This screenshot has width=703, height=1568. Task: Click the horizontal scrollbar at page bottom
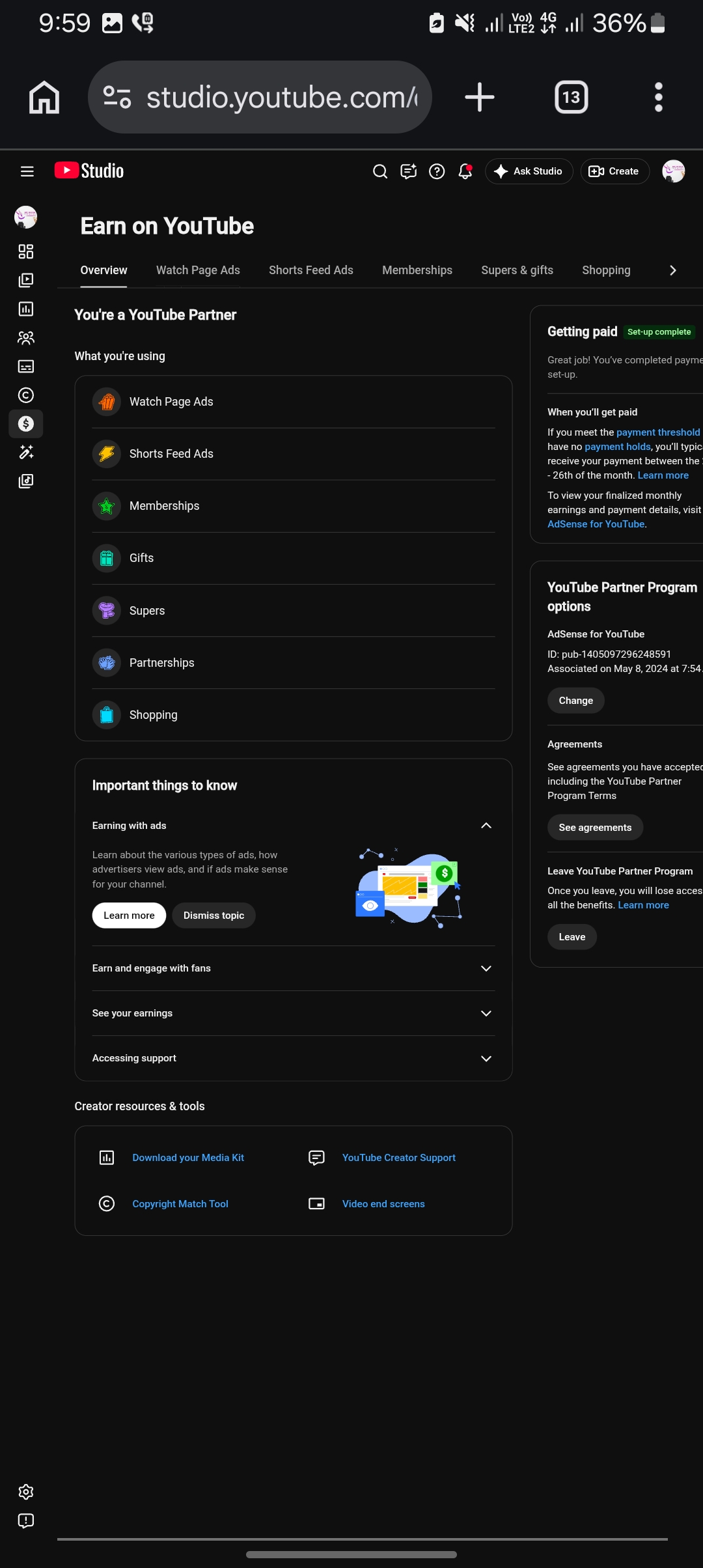[x=363, y=1539]
